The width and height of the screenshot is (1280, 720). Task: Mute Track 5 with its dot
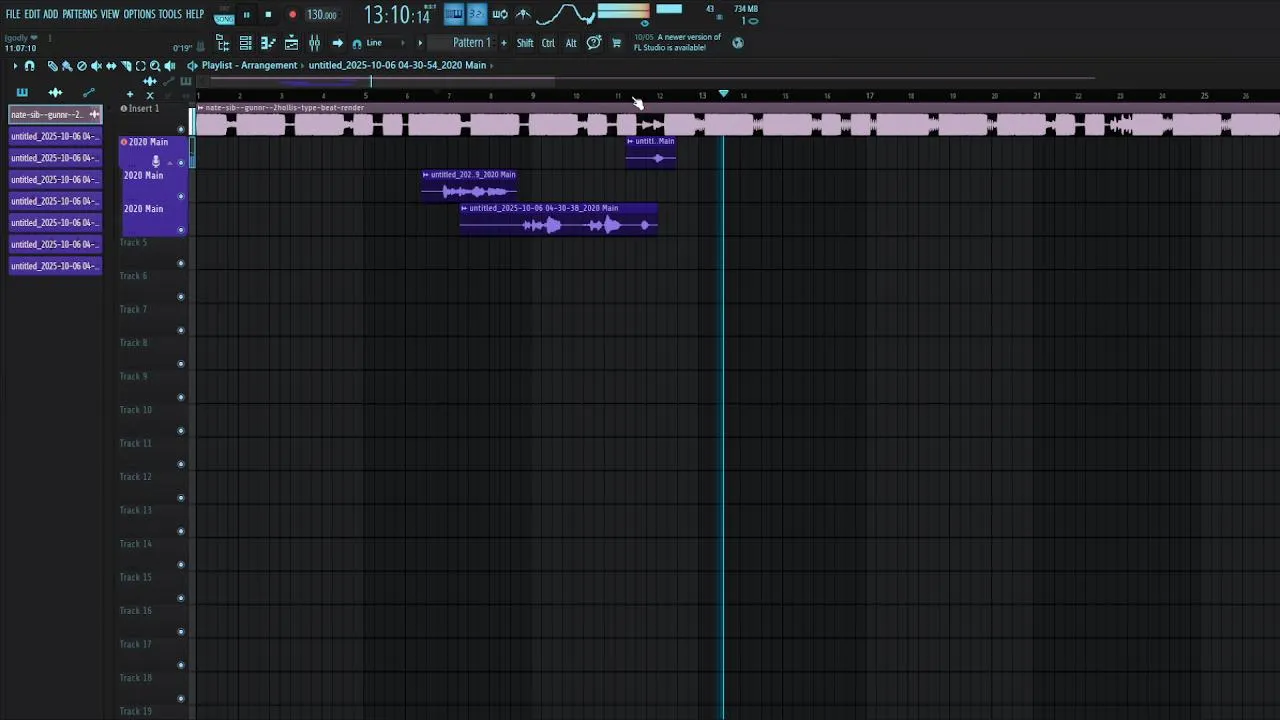(181, 263)
